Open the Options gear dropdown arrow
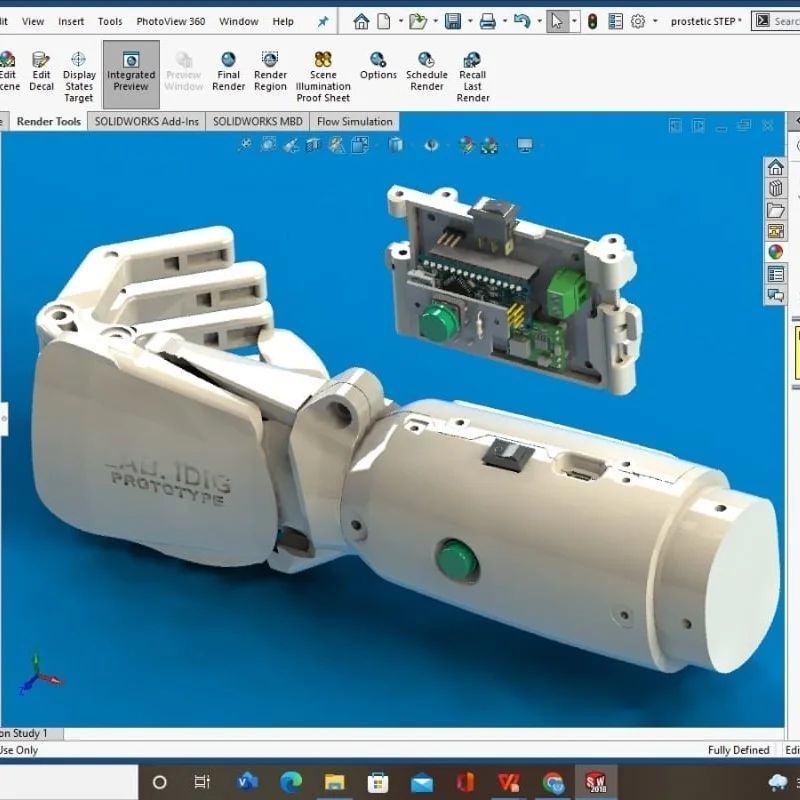This screenshot has width=800, height=800. click(x=654, y=22)
